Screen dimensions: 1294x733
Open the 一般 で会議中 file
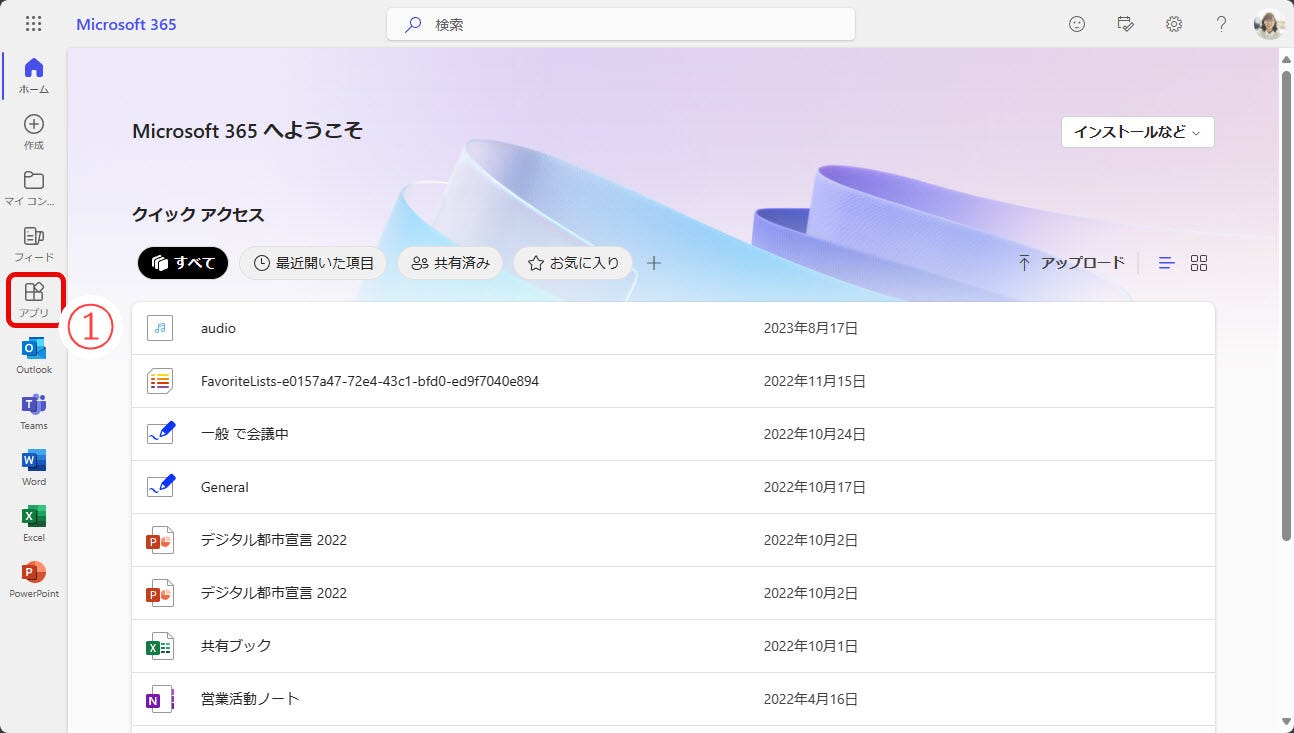(245, 434)
